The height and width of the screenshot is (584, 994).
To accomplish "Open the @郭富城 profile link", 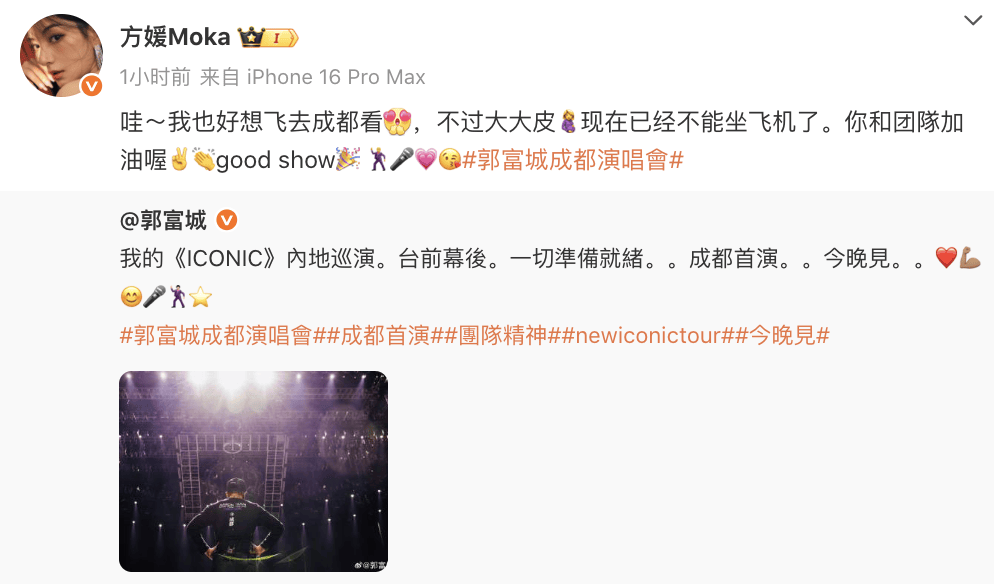I will [163, 220].
